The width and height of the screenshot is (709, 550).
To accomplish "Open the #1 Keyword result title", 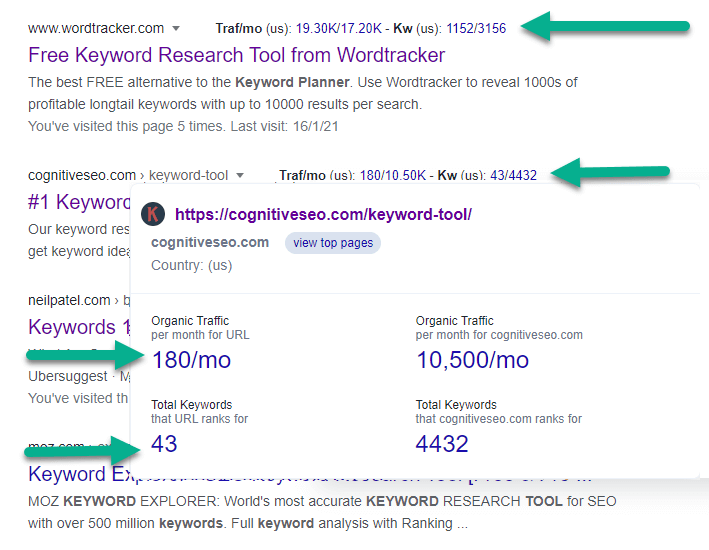I will 79,202.
